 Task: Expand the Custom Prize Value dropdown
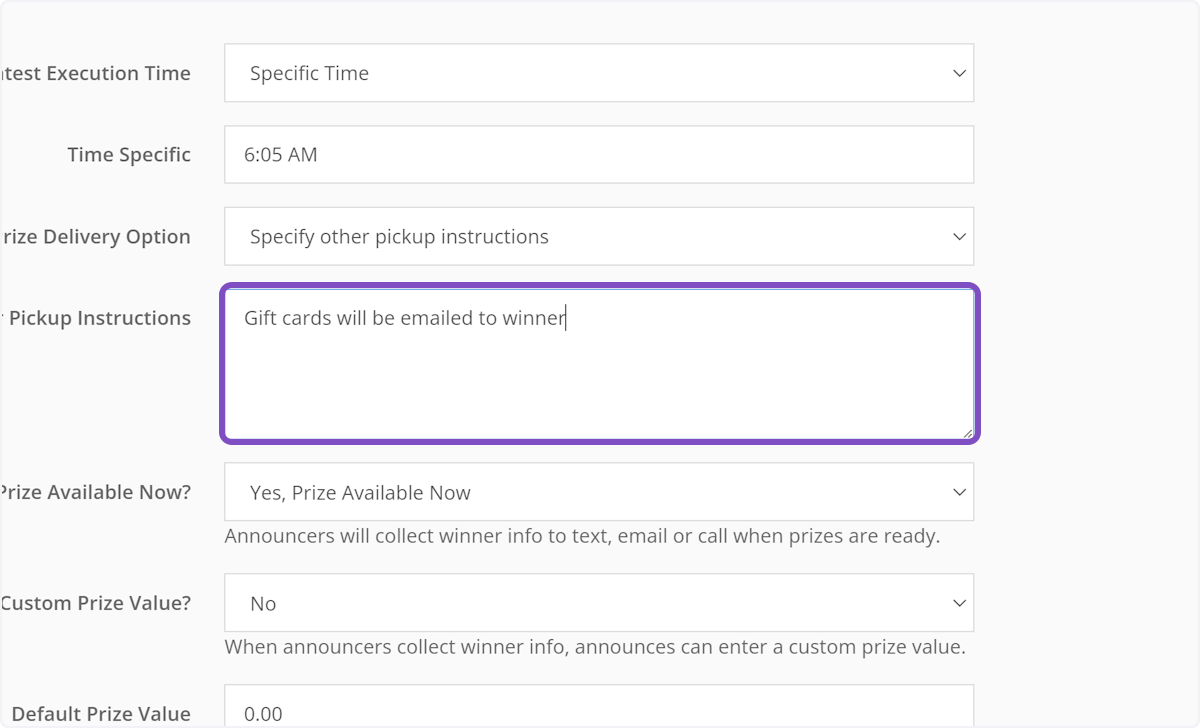(x=600, y=602)
